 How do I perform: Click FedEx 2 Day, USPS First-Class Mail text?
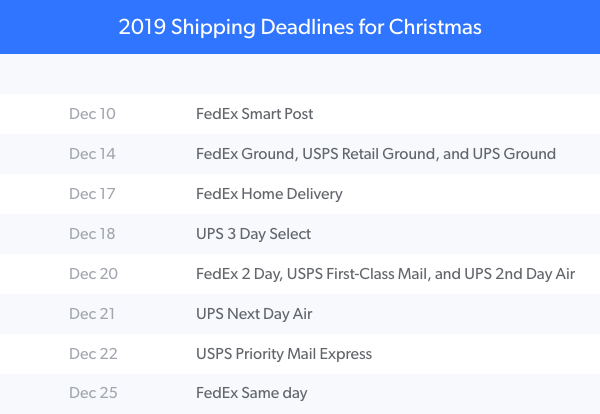(385, 274)
